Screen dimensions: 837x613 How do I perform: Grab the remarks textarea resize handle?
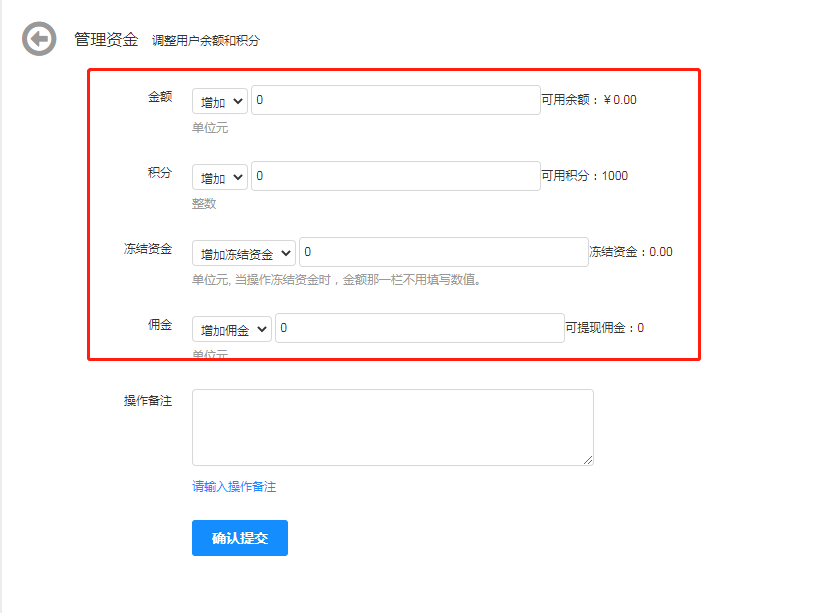click(x=588, y=460)
